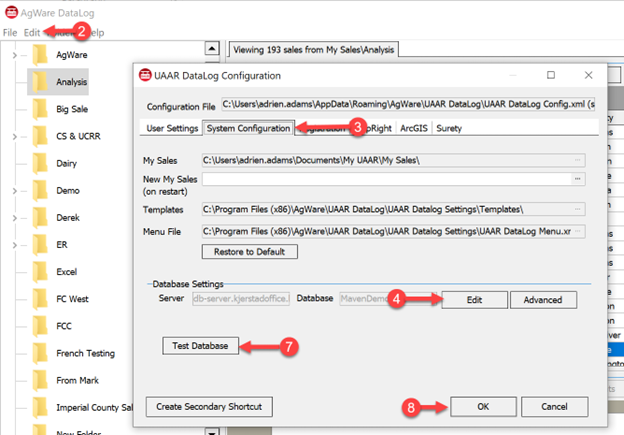Screen dimensions: 624x435
Task: Click the Templates path field
Action: pyautogui.click(x=393, y=209)
